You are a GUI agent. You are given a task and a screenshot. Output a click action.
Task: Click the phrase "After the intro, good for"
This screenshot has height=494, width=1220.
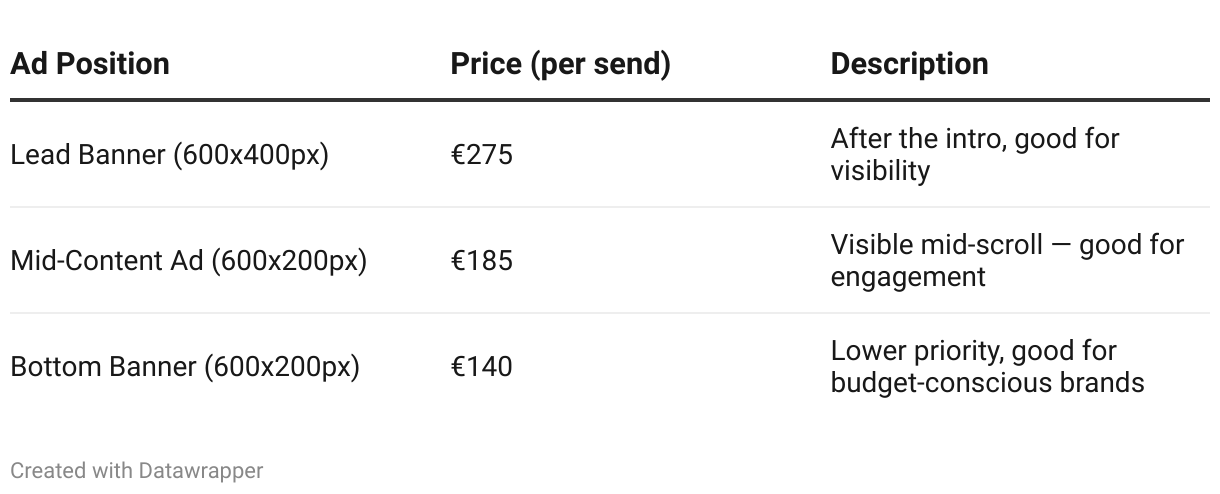974,139
